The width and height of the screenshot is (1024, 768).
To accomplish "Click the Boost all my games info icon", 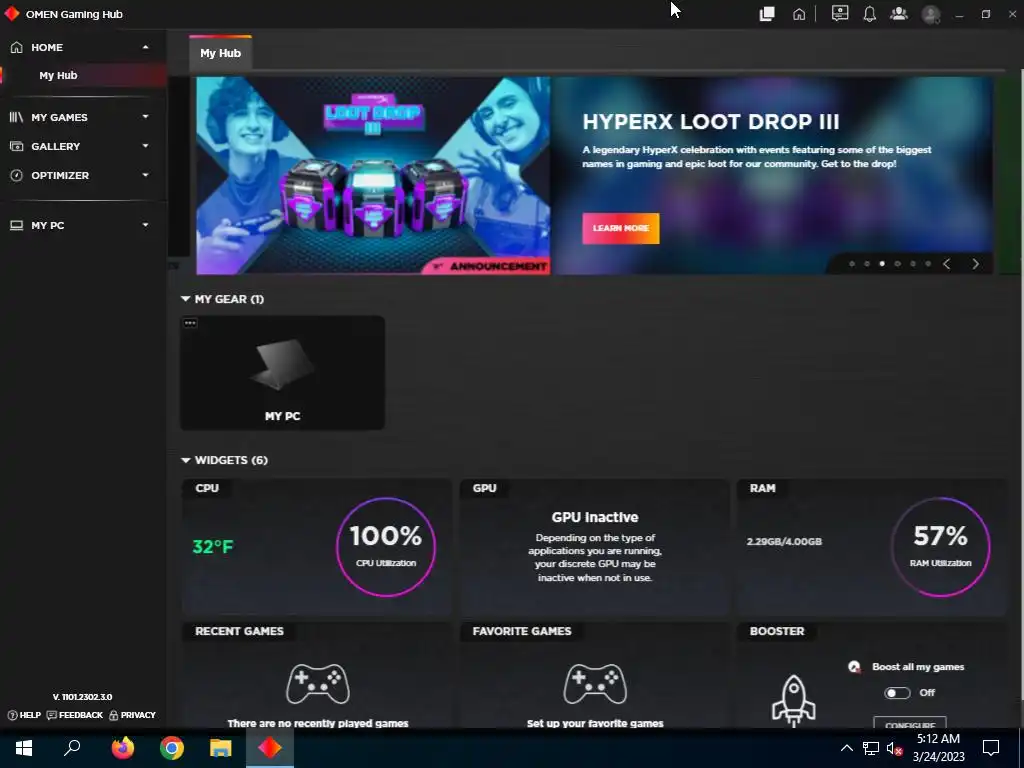I will pos(854,667).
